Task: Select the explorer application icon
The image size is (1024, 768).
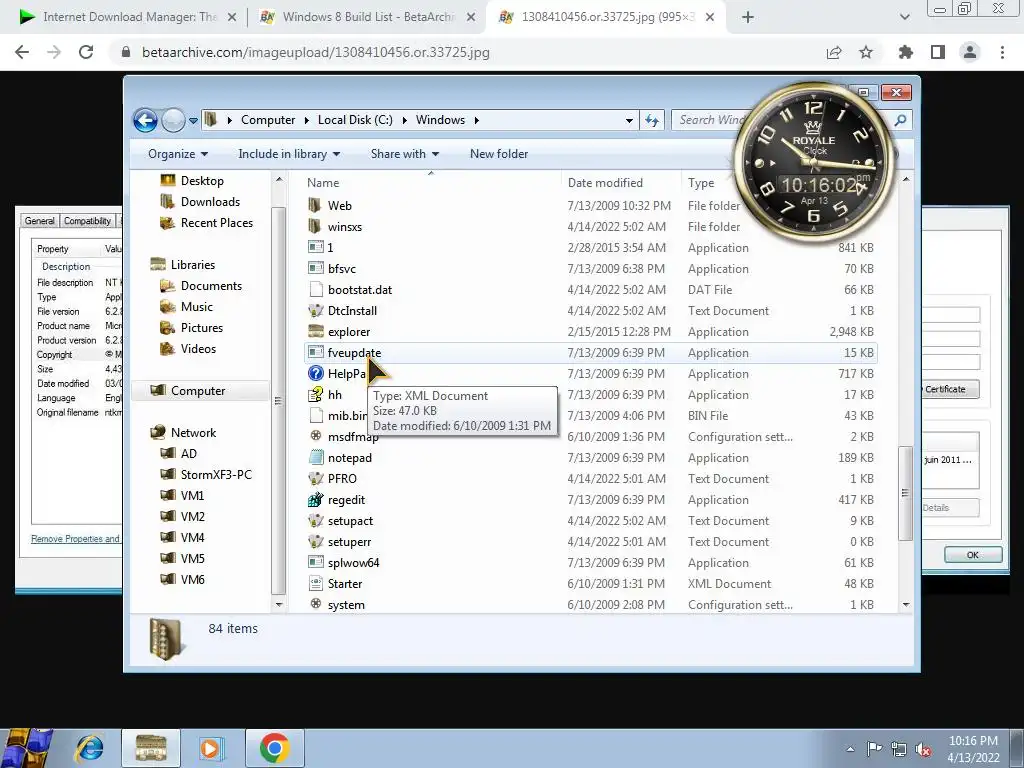Action: (315, 332)
